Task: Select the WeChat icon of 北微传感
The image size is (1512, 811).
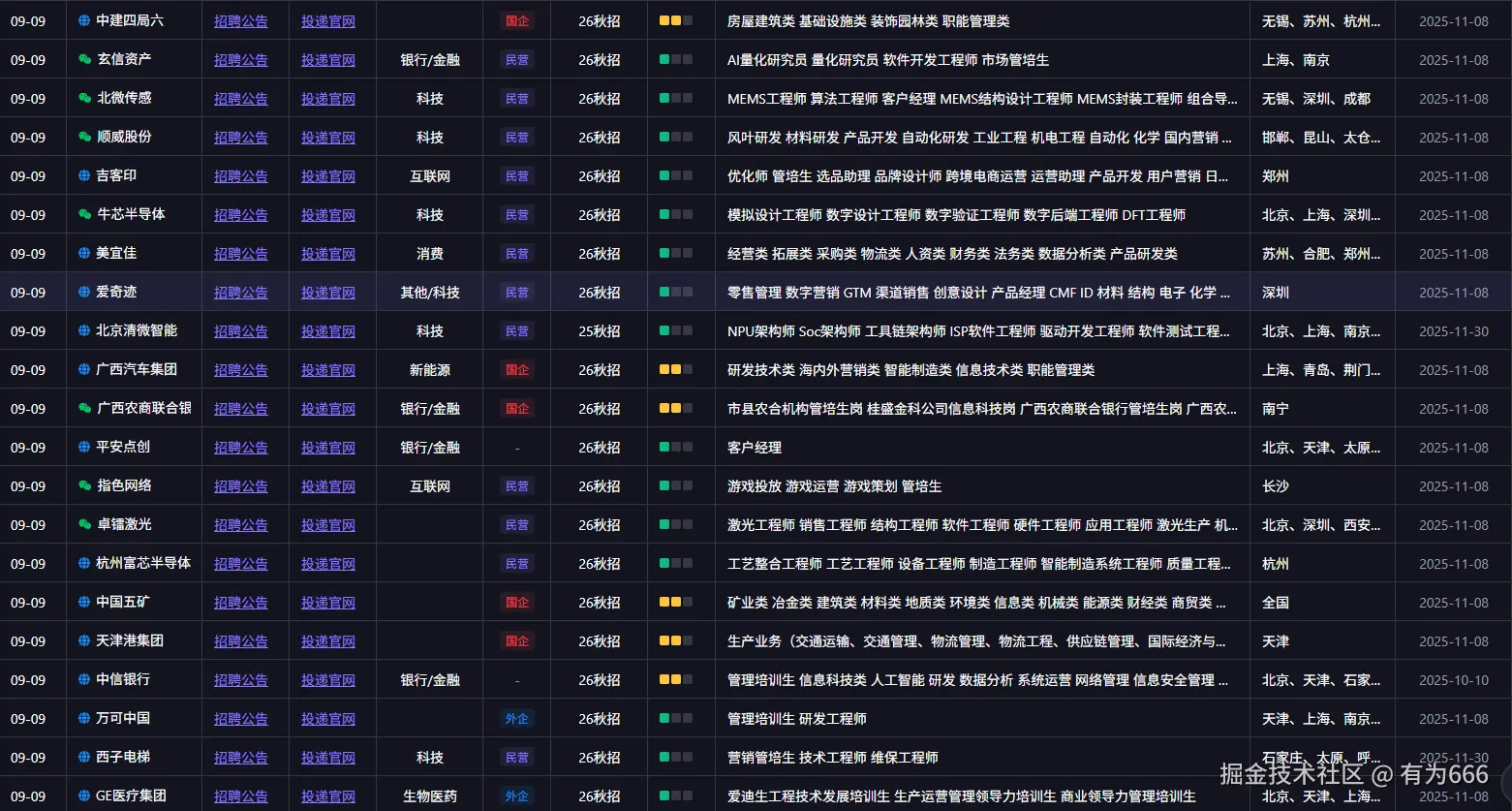Action: [81, 98]
